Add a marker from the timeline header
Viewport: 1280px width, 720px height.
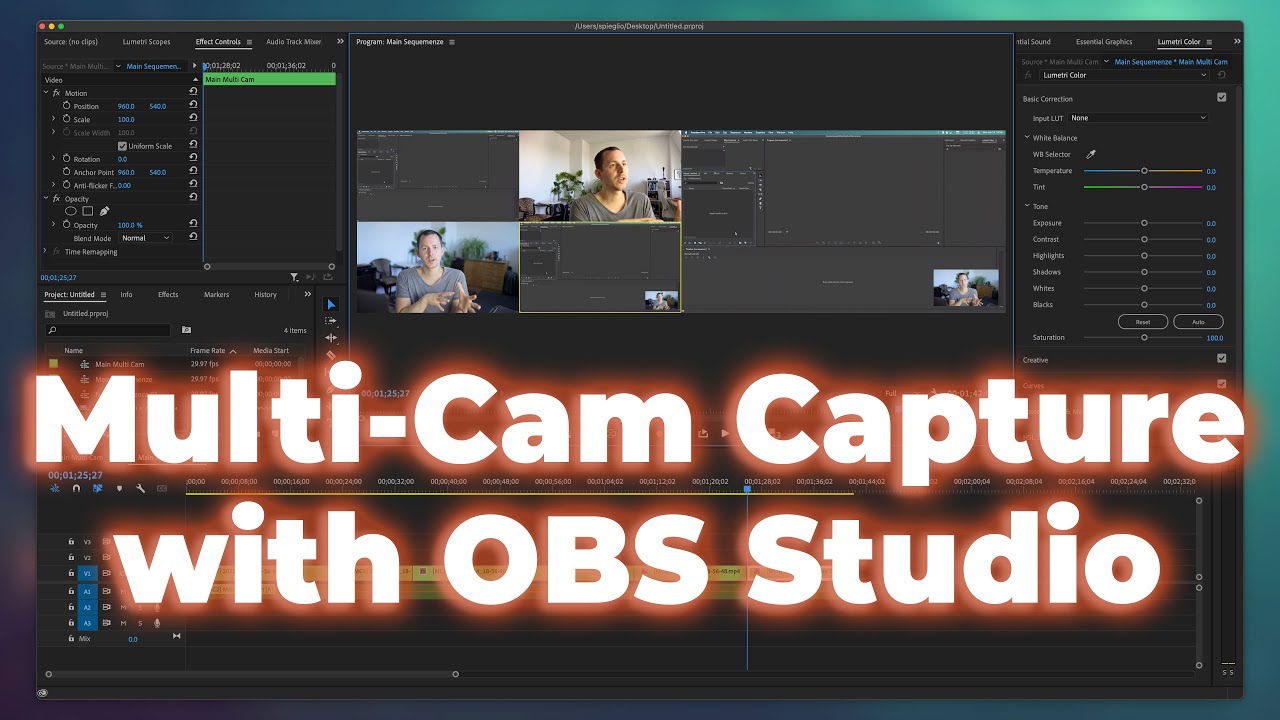(x=119, y=488)
